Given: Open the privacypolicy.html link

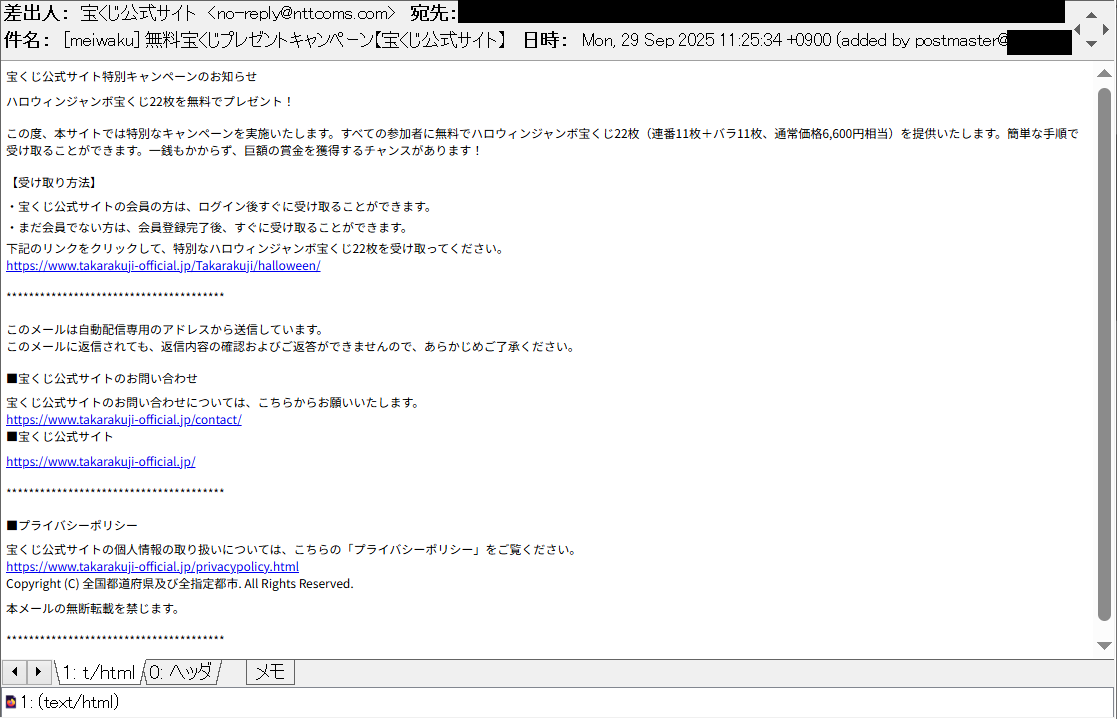Looking at the screenshot, I should pos(152,567).
